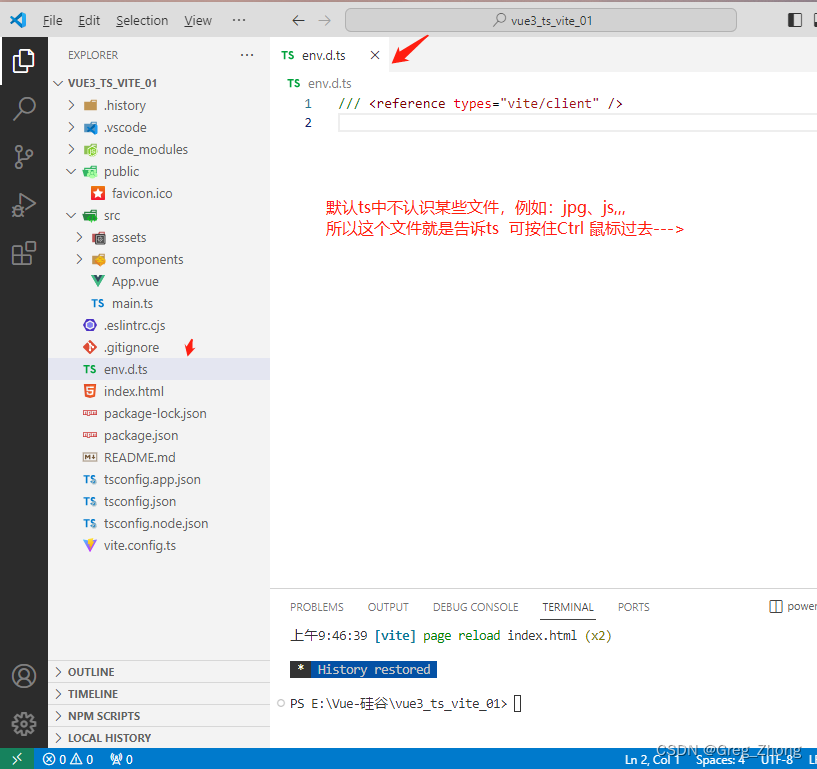The height and width of the screenshot is (769, 817).
Task: Open the Accounts icon near the bottom
Action: pos(24,676)
